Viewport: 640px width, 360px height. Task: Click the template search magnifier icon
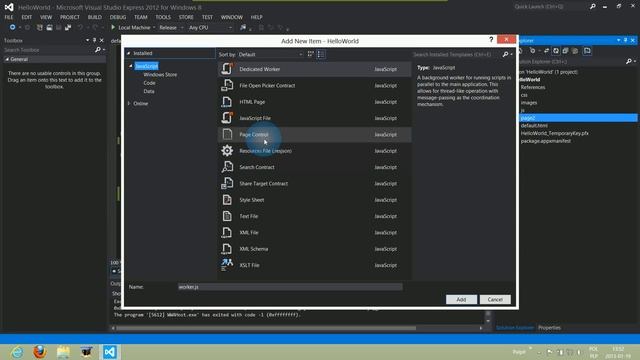click(x=506, y=54)
